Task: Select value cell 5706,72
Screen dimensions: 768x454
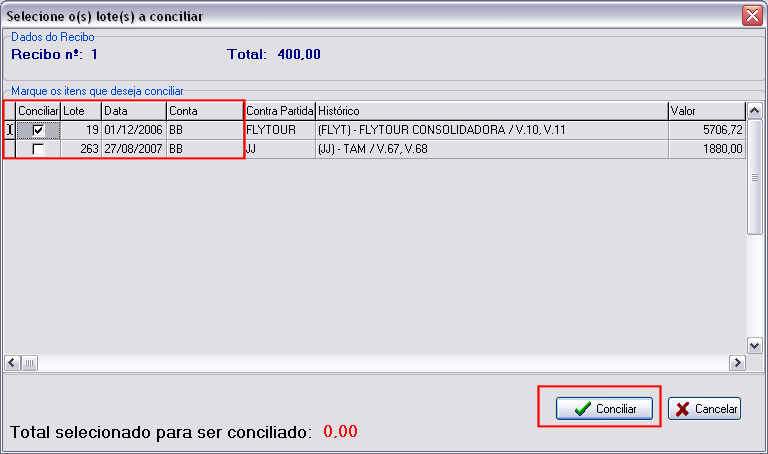Action: coord(707,130)
